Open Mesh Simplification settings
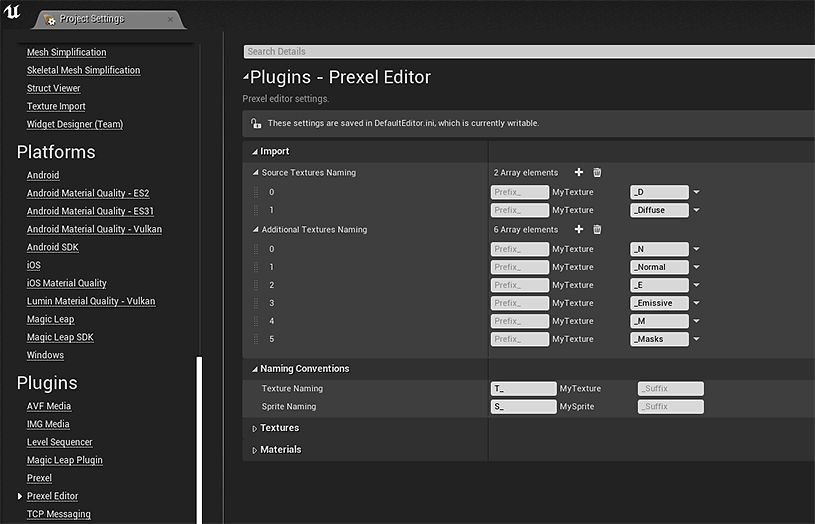This screenshot has height=524, width=815. click(x=67, y=52)
